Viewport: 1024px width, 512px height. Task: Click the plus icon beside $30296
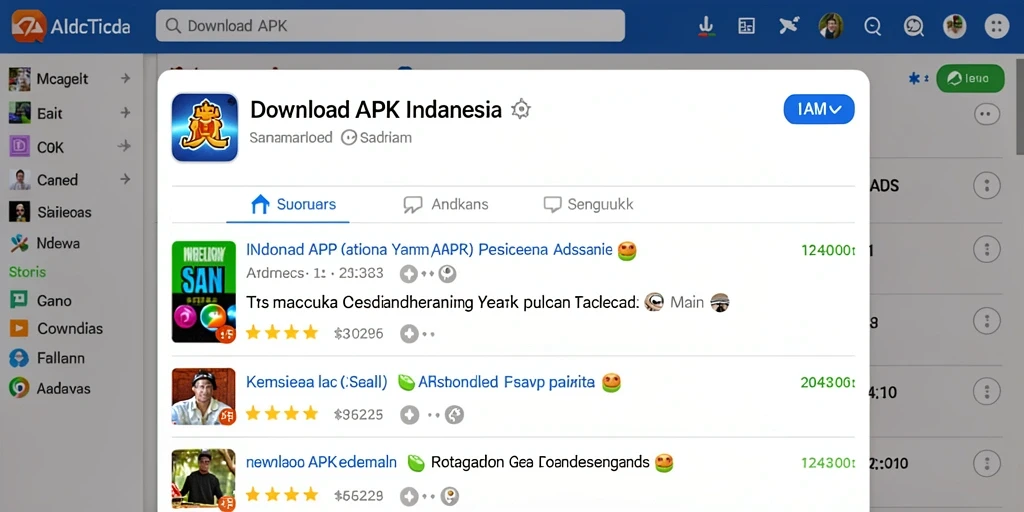pos(409,334)
